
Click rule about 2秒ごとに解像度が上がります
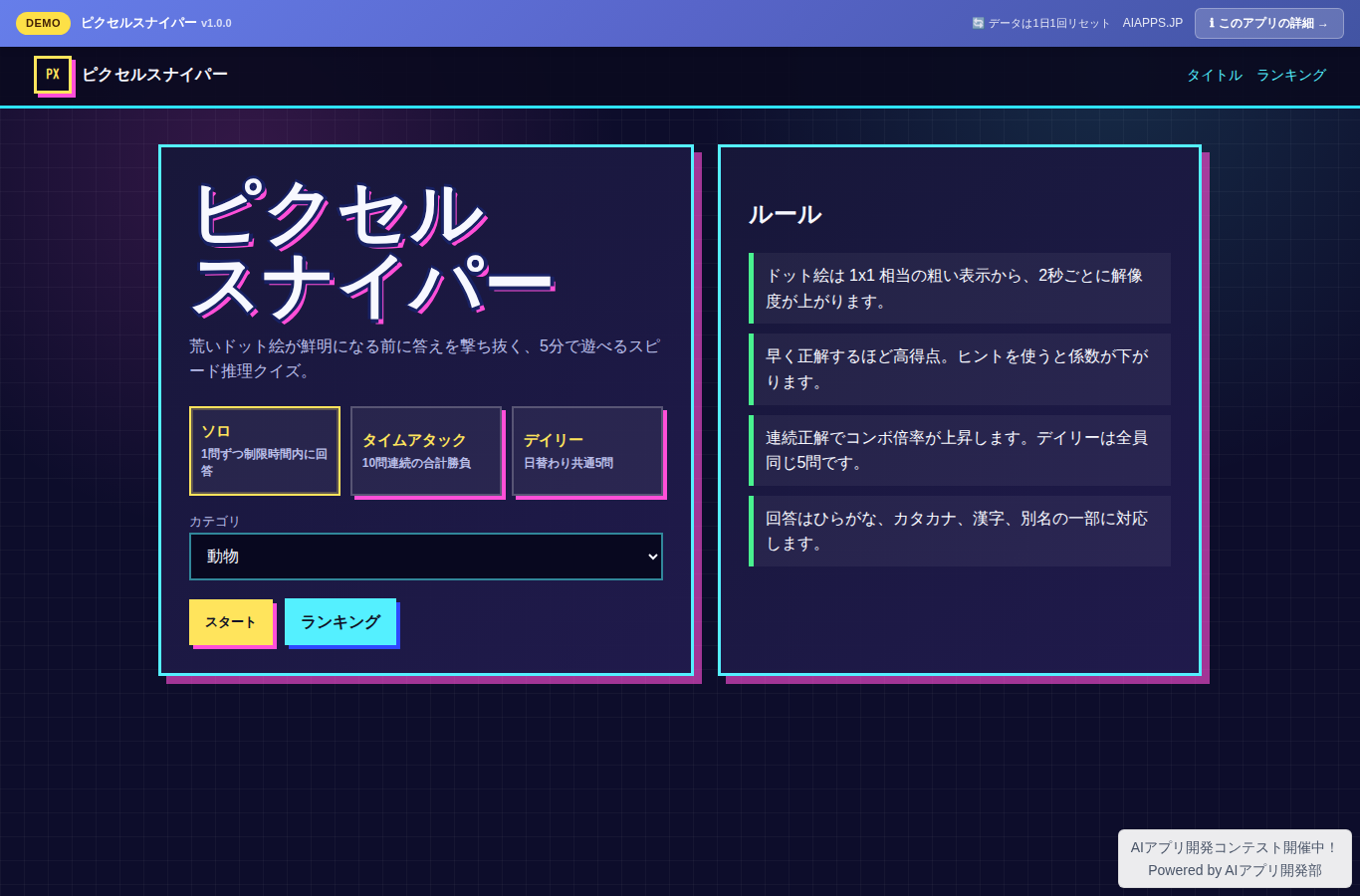[x=960, y=288]
